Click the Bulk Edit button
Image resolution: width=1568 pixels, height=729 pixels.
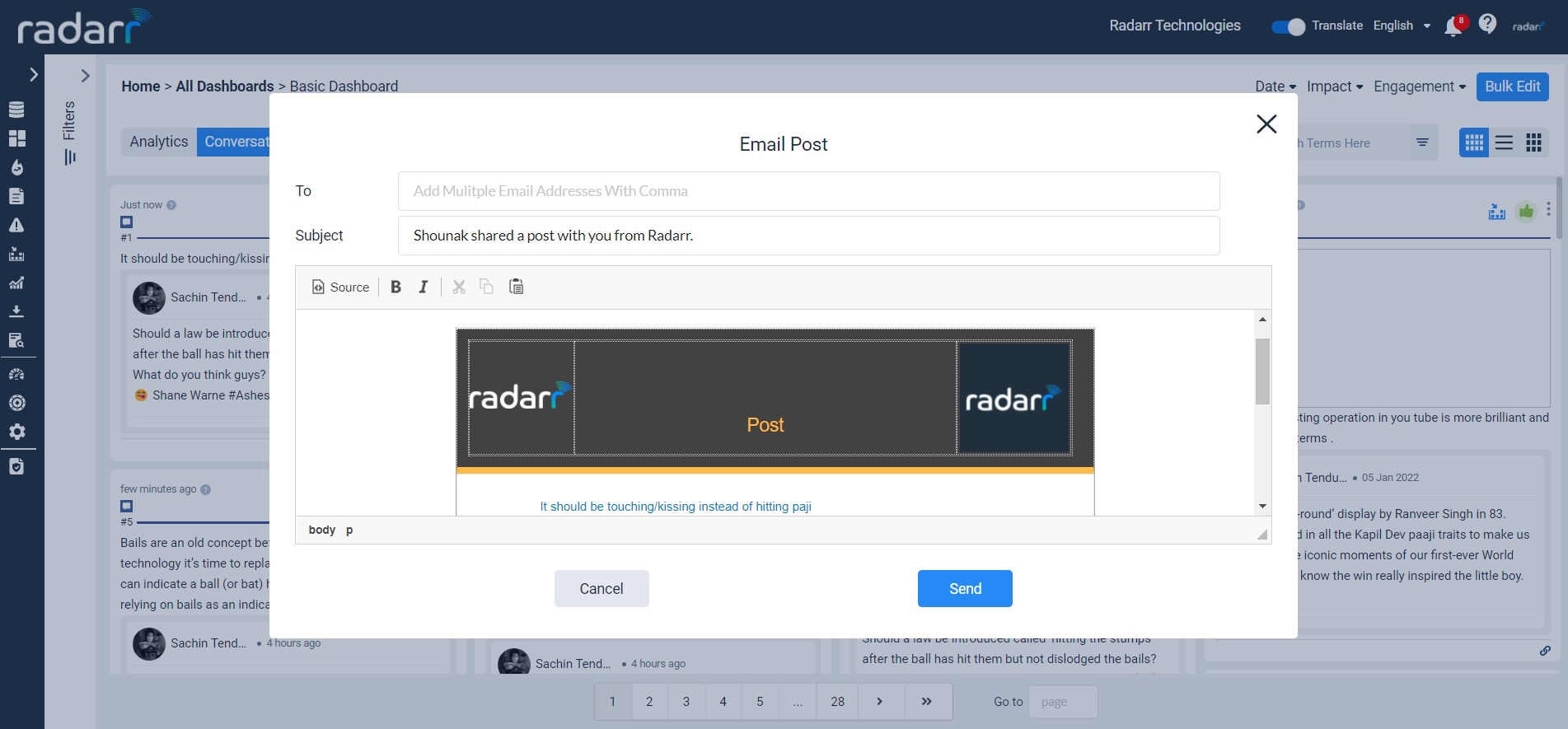pyautogui.click(x=1513, y=86)
